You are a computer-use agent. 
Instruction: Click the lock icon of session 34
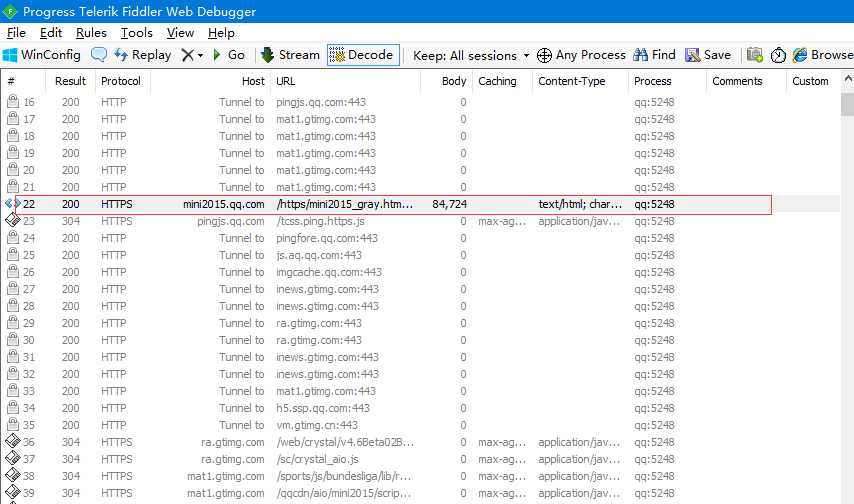[13, 408]
